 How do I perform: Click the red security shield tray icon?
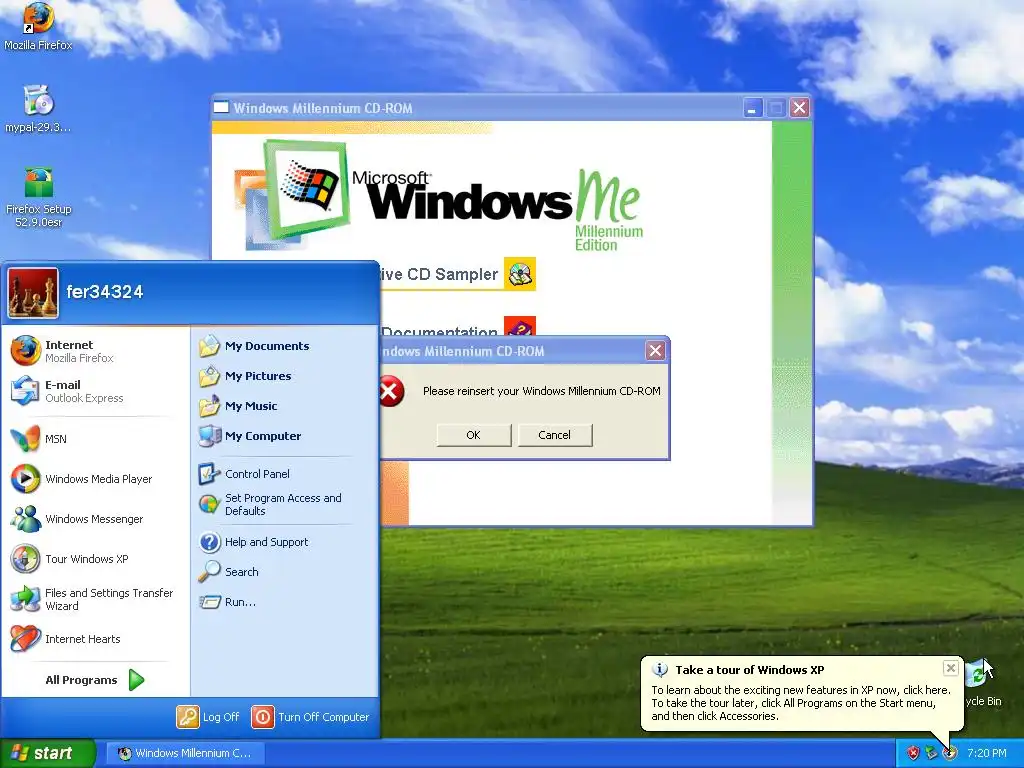point(913,754)
